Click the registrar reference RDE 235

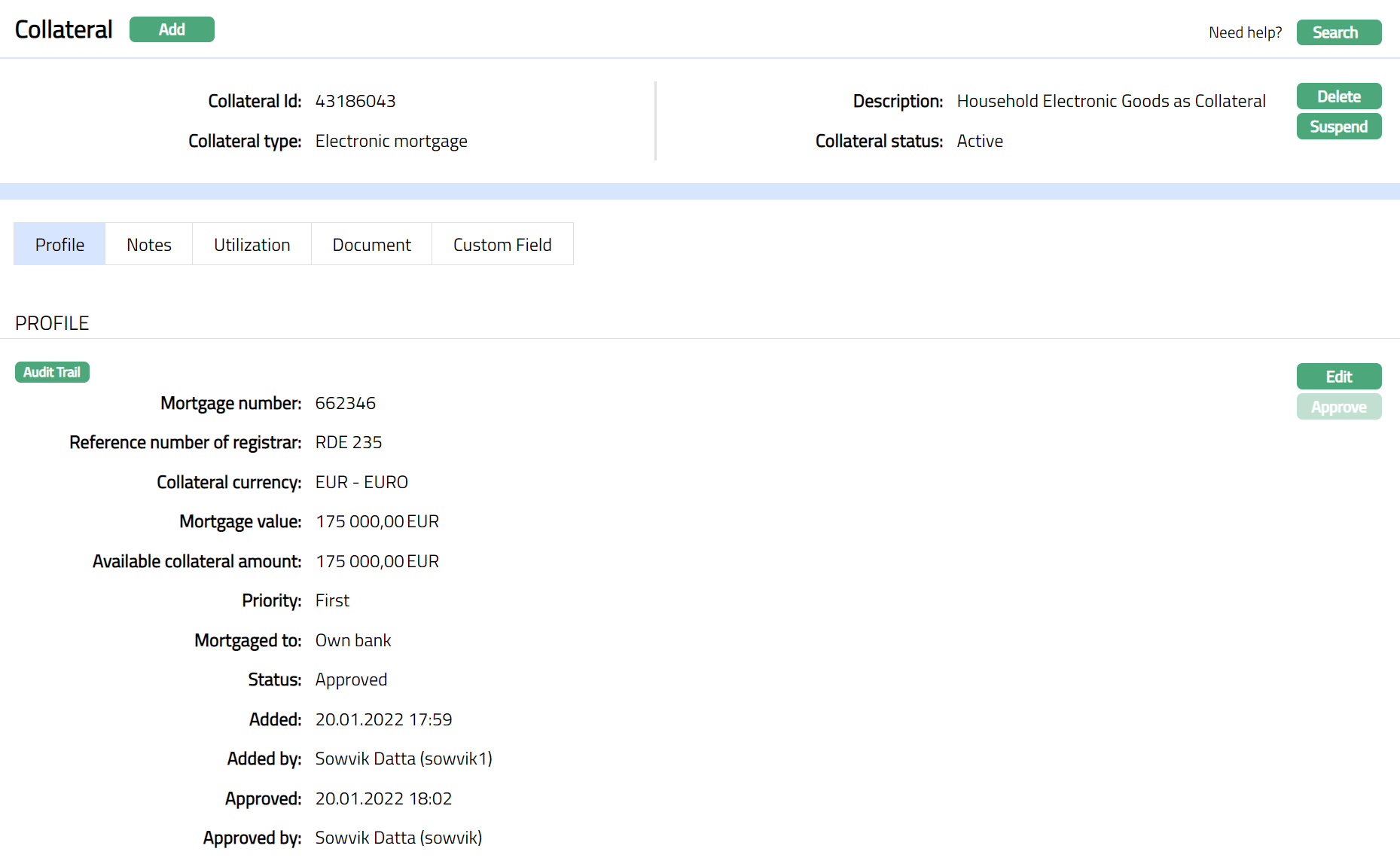348,442
